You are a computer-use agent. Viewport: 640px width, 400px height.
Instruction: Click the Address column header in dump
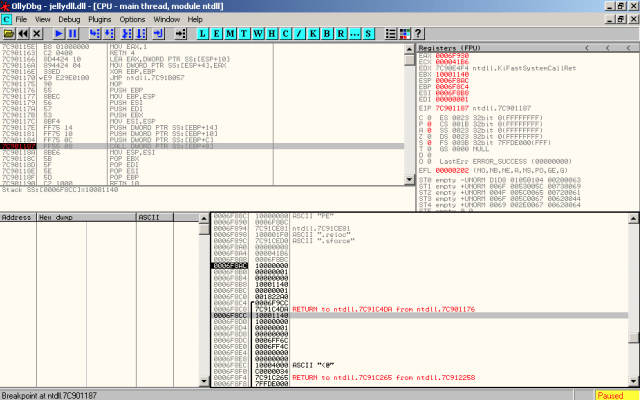17,216
